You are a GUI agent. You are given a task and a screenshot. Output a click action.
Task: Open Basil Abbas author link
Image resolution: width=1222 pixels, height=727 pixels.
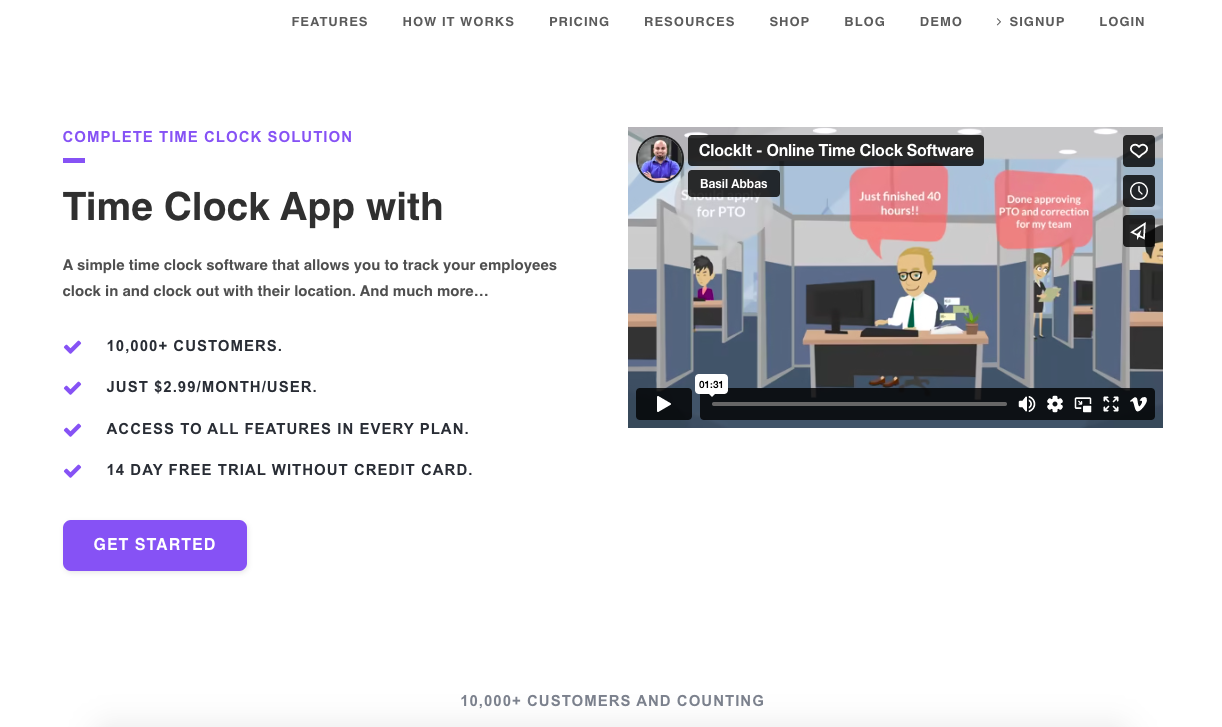coord(734,184)
